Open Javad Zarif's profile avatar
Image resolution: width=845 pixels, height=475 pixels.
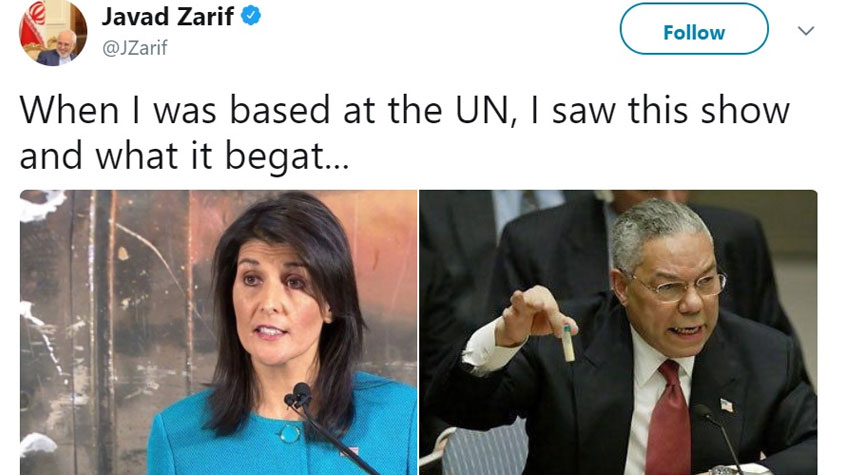pyautogui.click(x=53, y=32)
